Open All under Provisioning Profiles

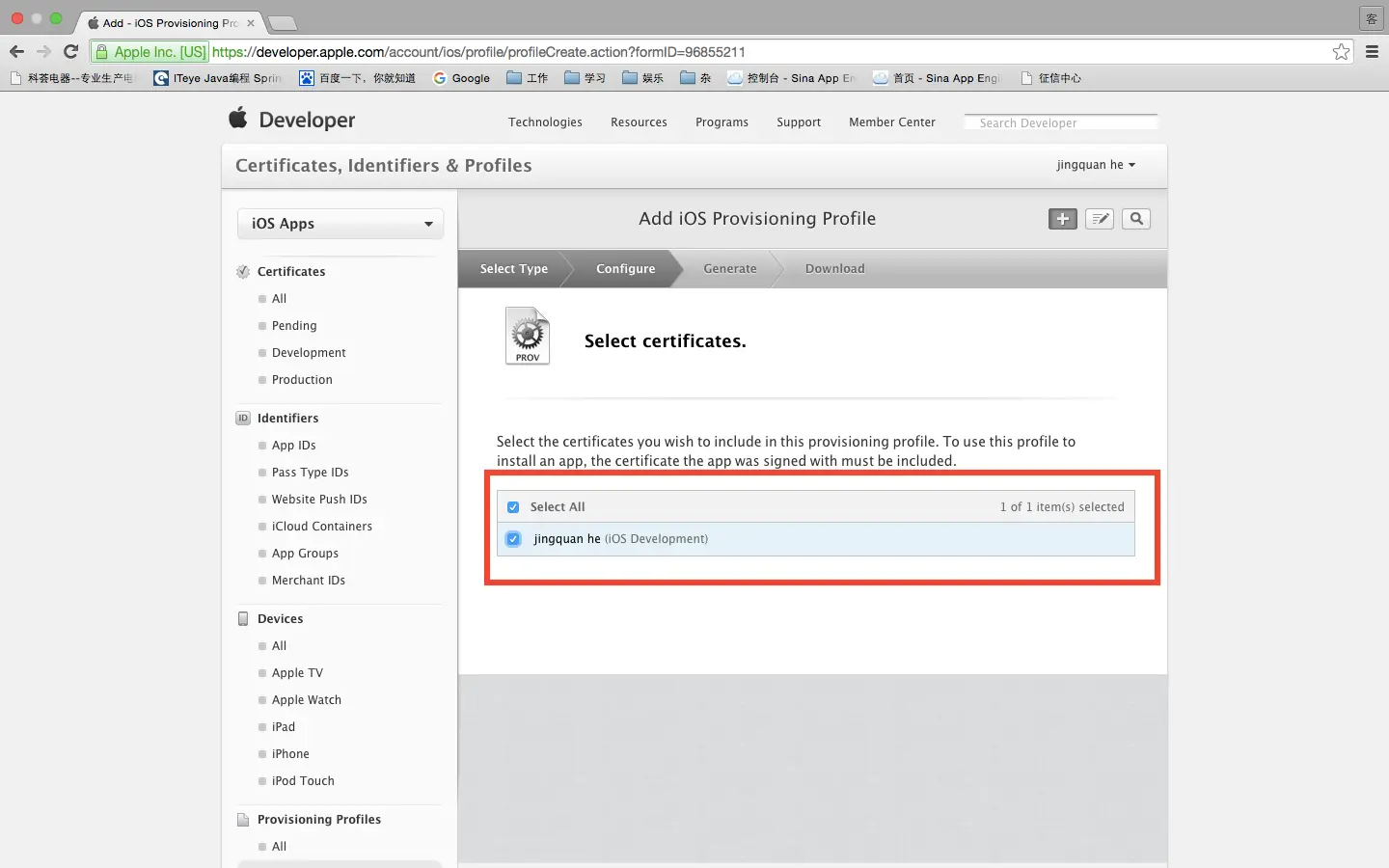280,847
